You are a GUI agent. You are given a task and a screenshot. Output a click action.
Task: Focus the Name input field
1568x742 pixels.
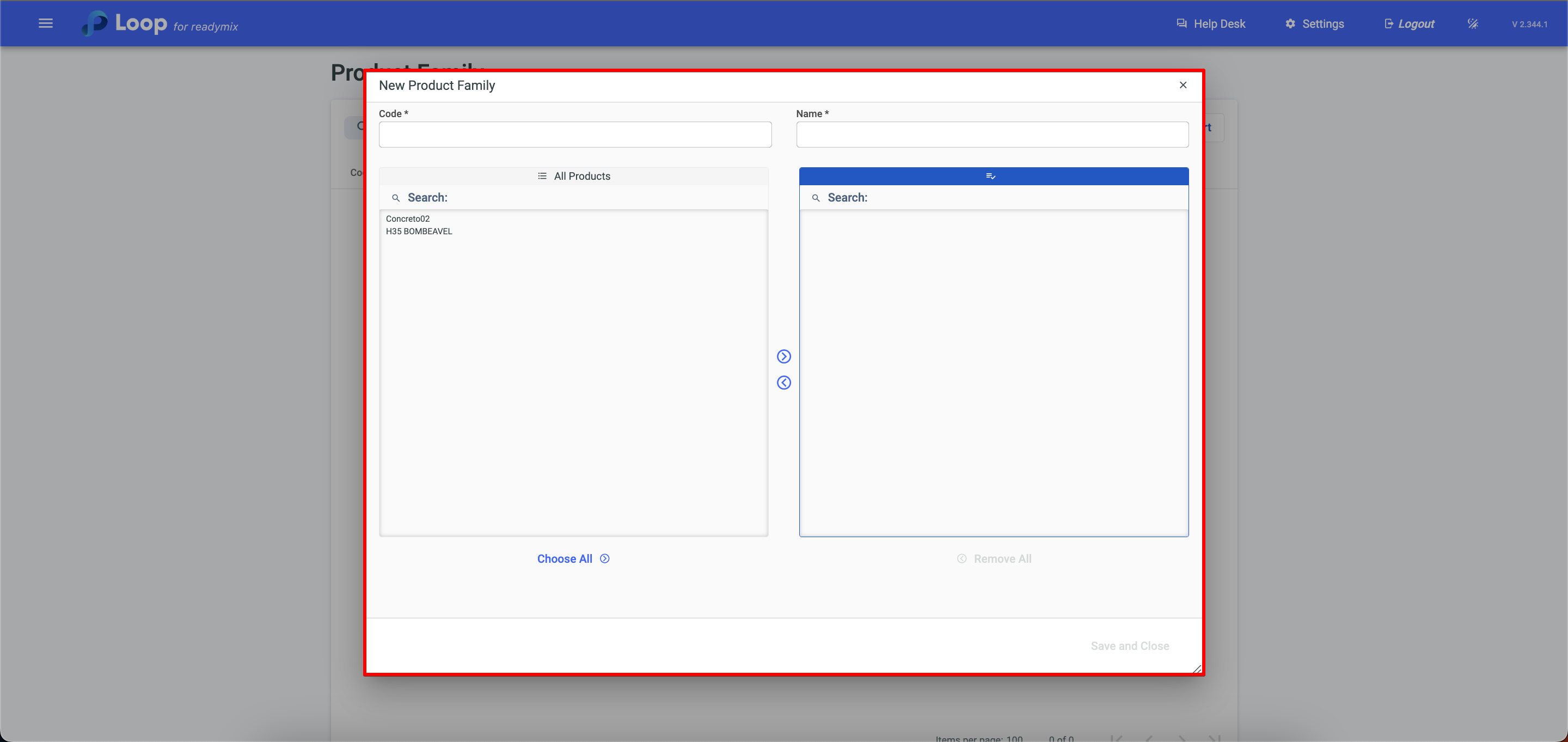pos(991,135)
